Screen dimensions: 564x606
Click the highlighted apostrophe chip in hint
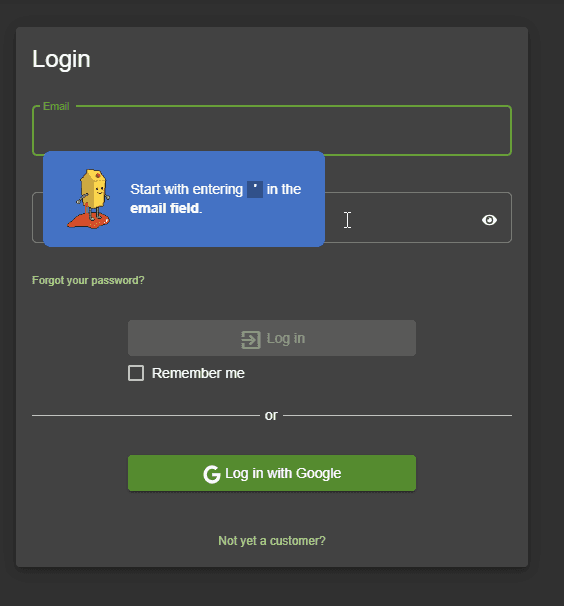point(255,189)
